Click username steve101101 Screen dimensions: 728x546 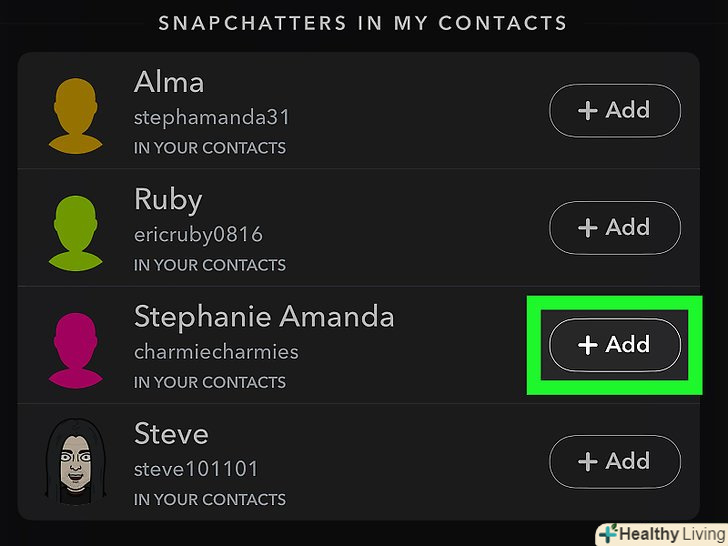(x=196, y=469)
